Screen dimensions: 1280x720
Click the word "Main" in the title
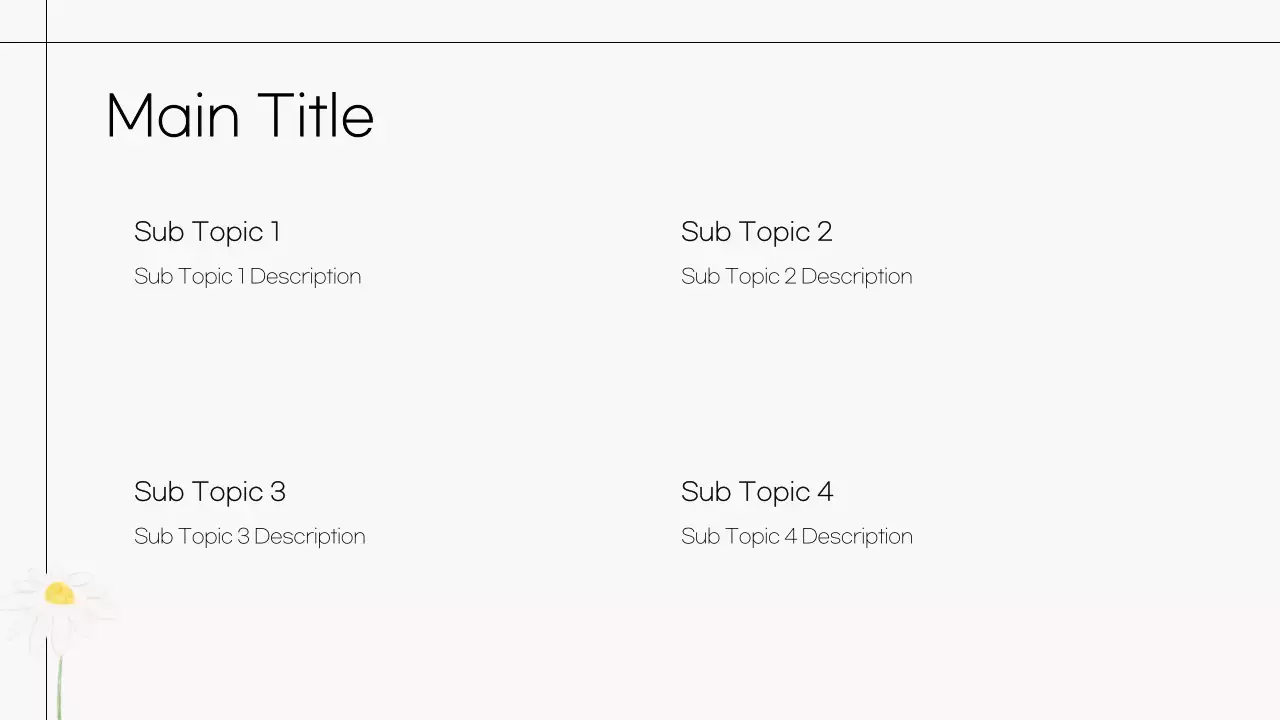click(172, 116)
